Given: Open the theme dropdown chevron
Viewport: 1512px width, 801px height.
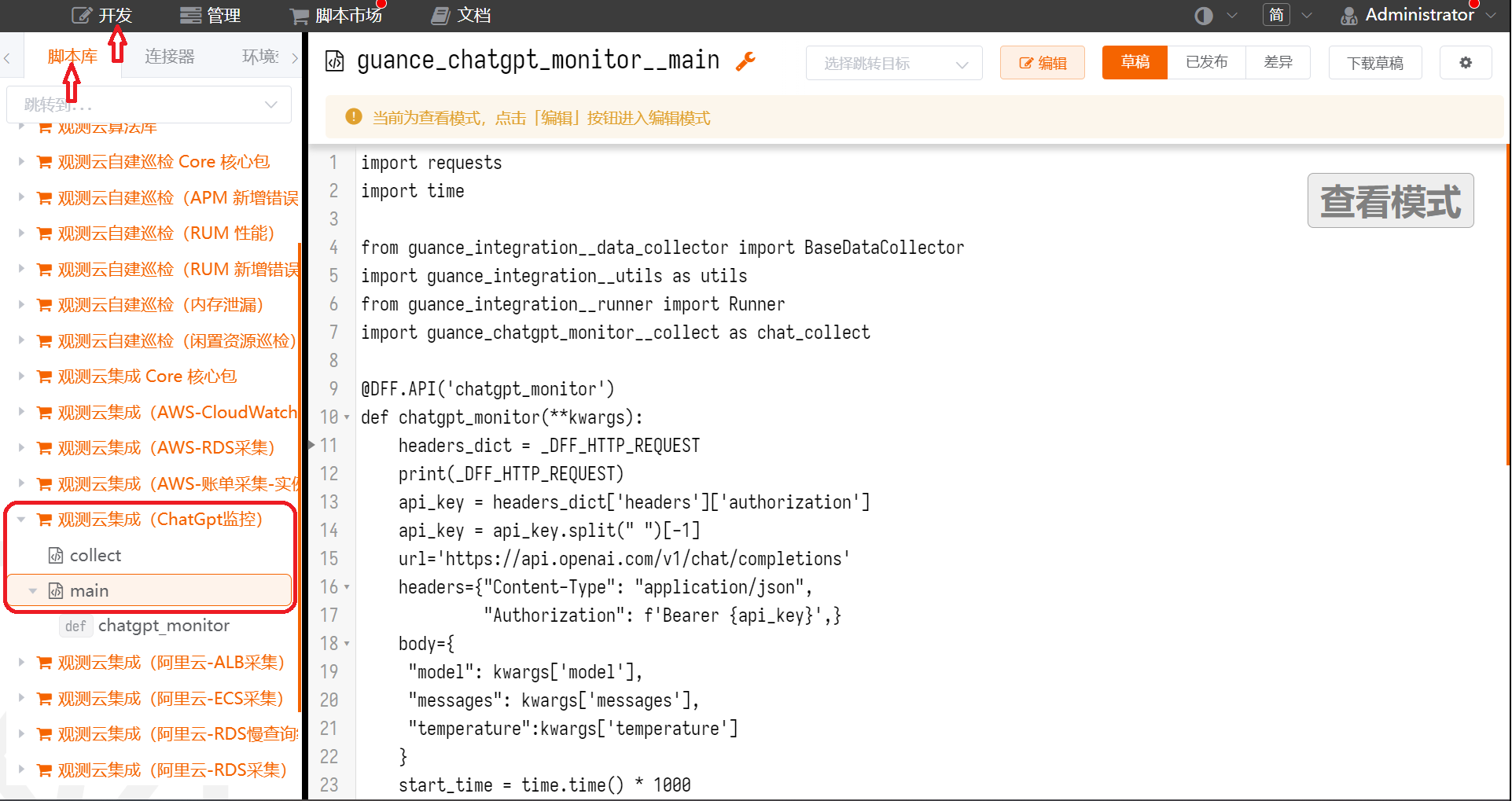Looking at the screenshot, I should pyautogui.click(x=1232, y=16).
